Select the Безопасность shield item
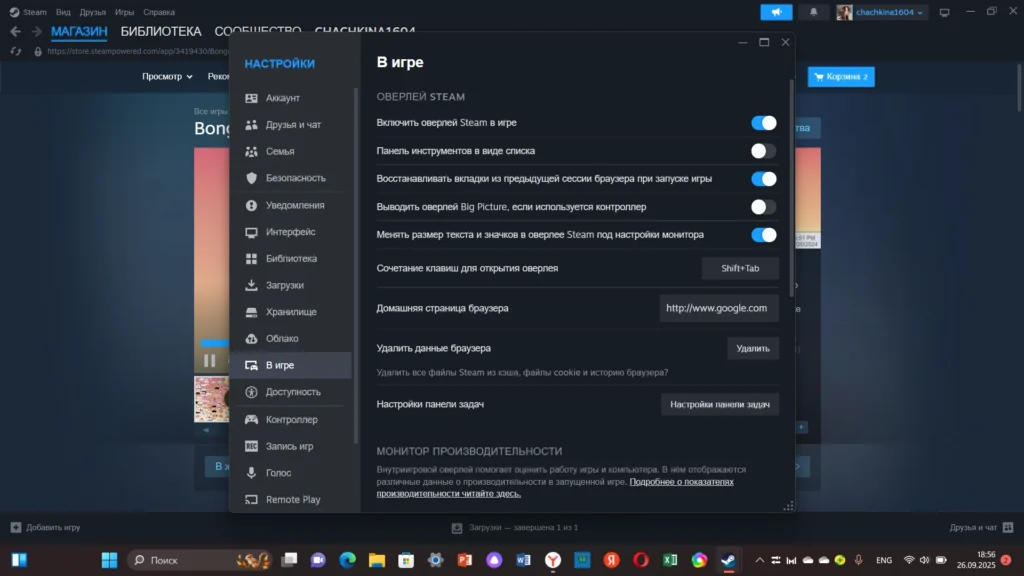 294,178
